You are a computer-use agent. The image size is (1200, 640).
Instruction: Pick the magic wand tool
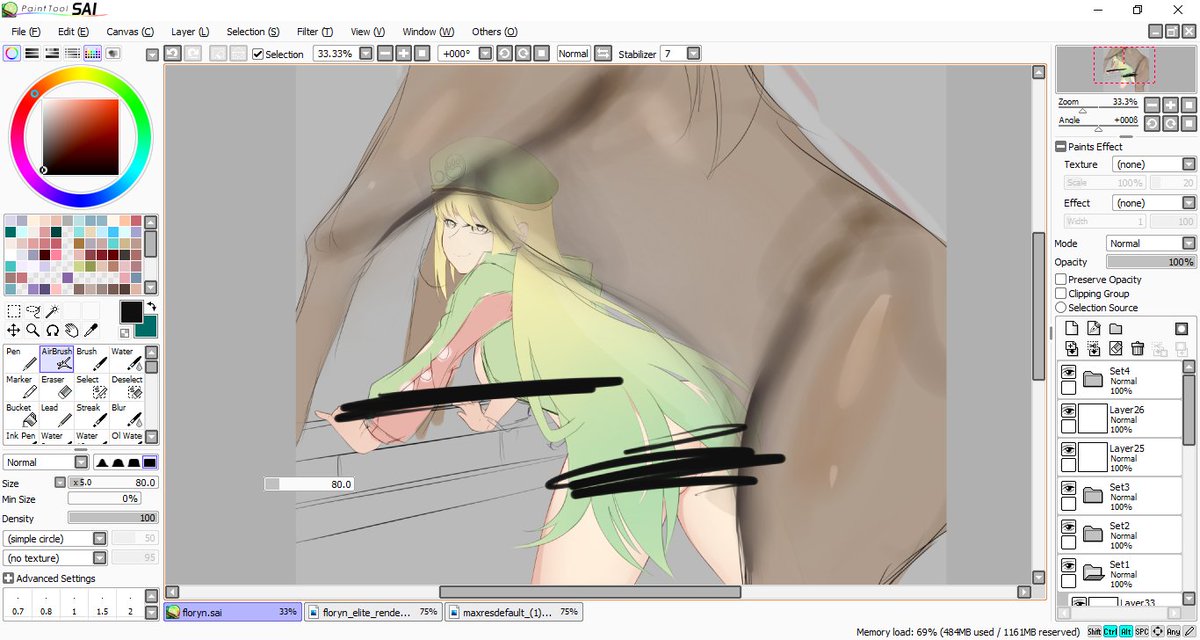(52, 311)
